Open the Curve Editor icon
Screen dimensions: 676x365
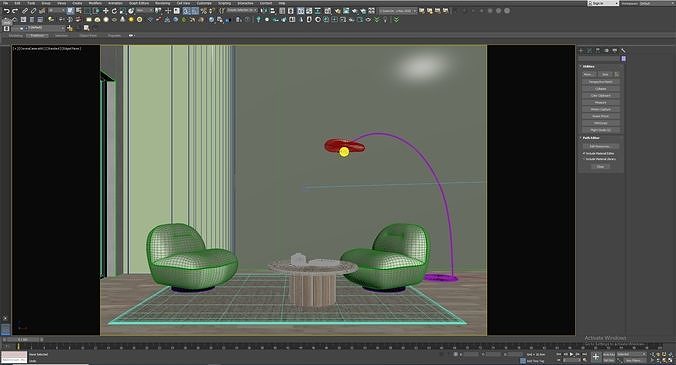[309, 11]
